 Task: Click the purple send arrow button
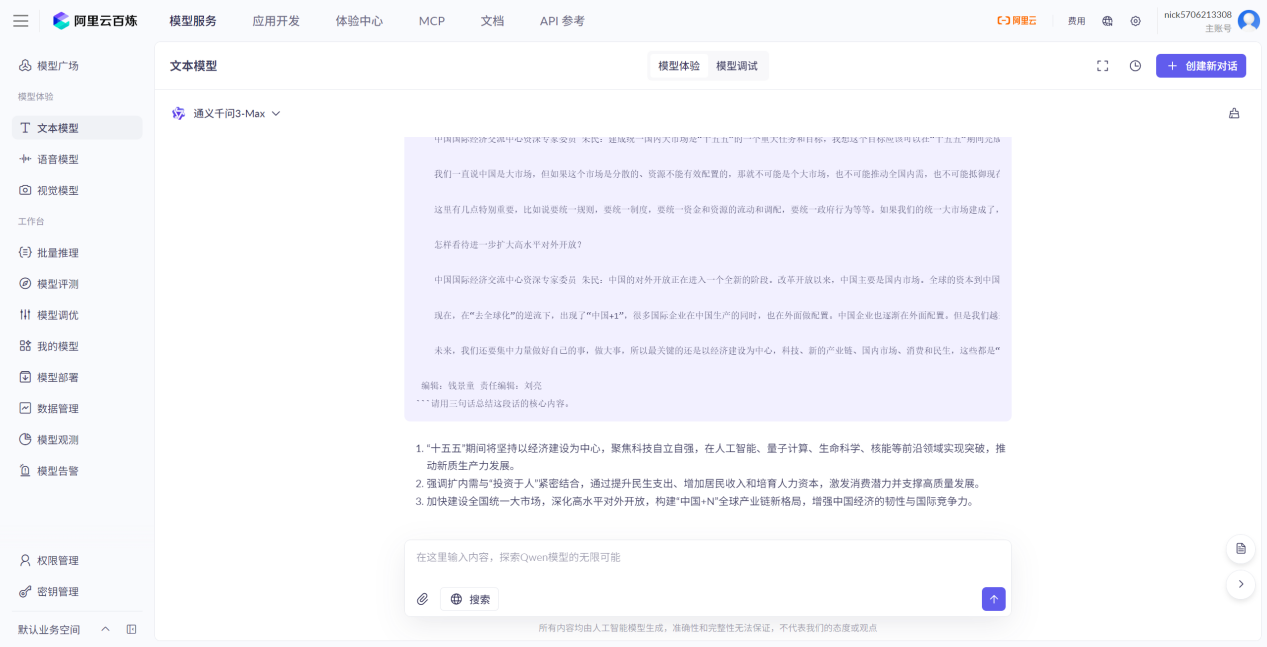tap(993, 599)
